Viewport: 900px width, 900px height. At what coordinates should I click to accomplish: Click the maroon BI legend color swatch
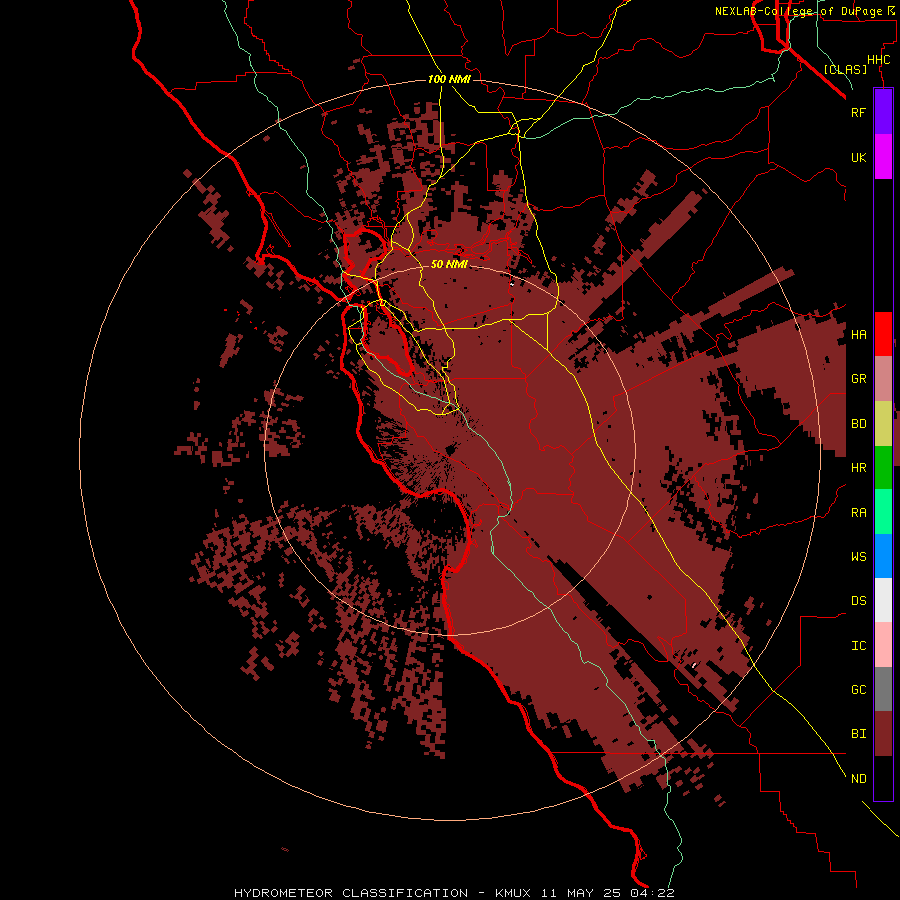883,734
